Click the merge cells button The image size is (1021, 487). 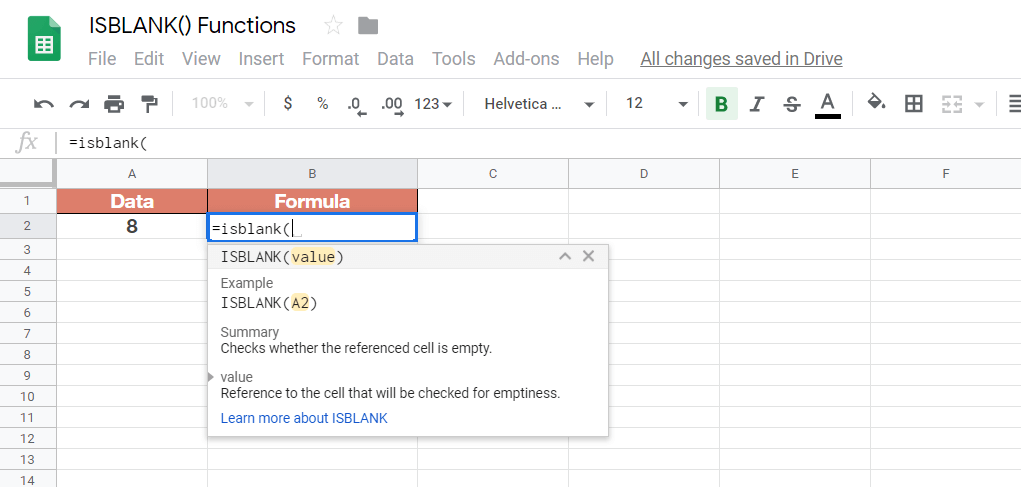pos(951,104)
